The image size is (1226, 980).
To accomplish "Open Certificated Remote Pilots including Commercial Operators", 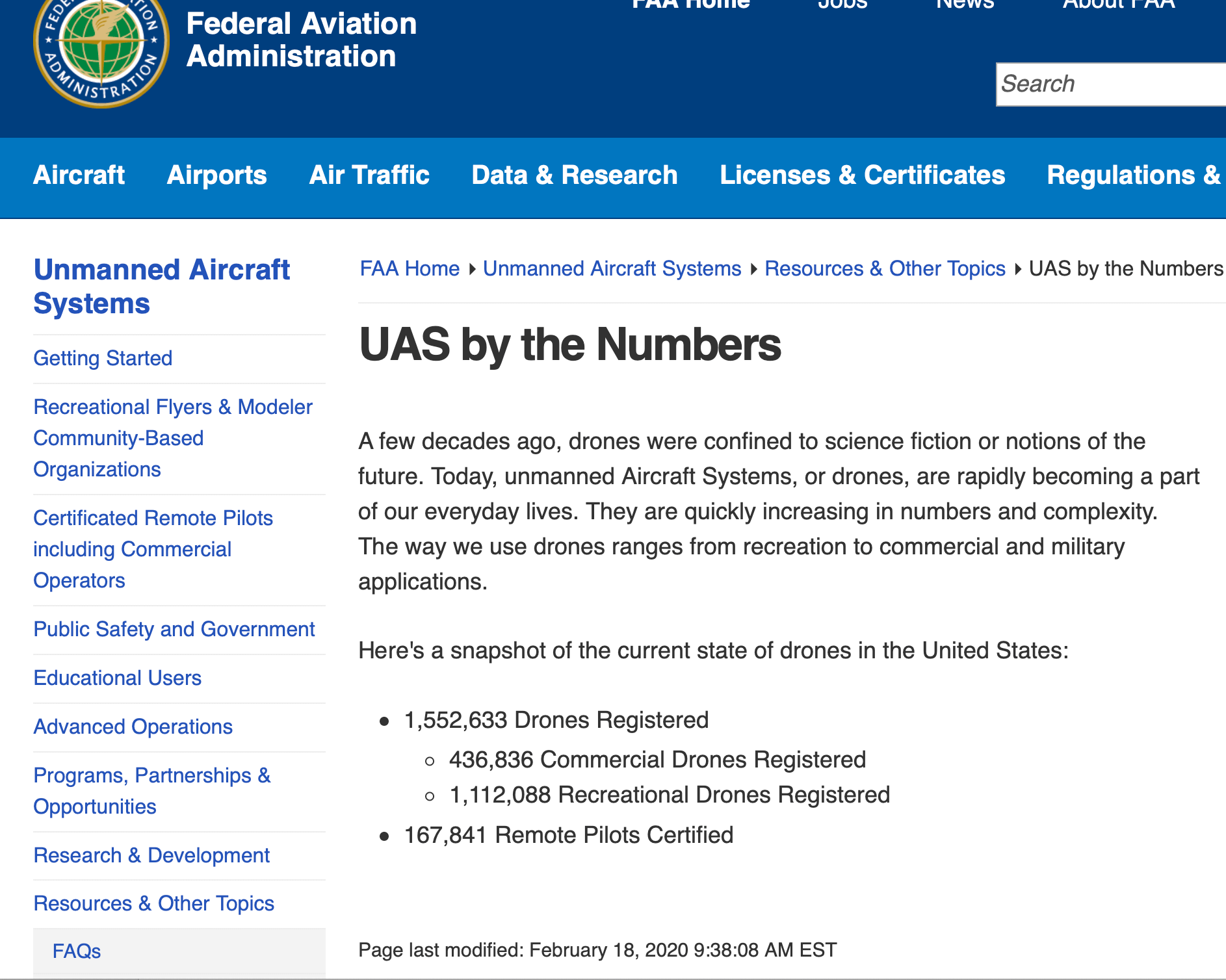I will pyautogui.click(x=153, y=549).
